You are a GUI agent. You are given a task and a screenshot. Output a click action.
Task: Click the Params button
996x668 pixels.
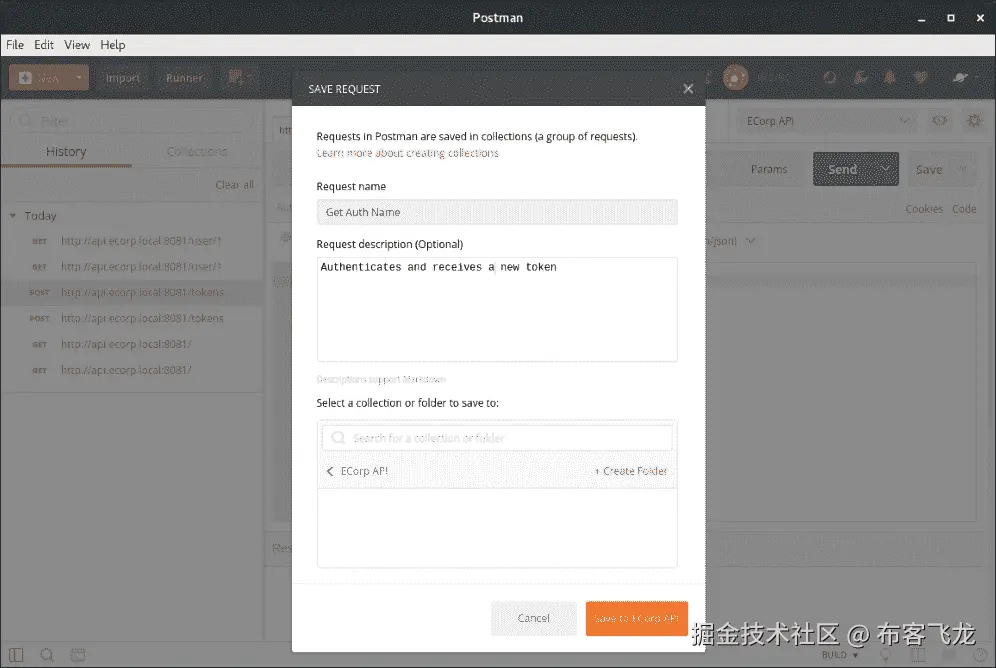point(769,170)
